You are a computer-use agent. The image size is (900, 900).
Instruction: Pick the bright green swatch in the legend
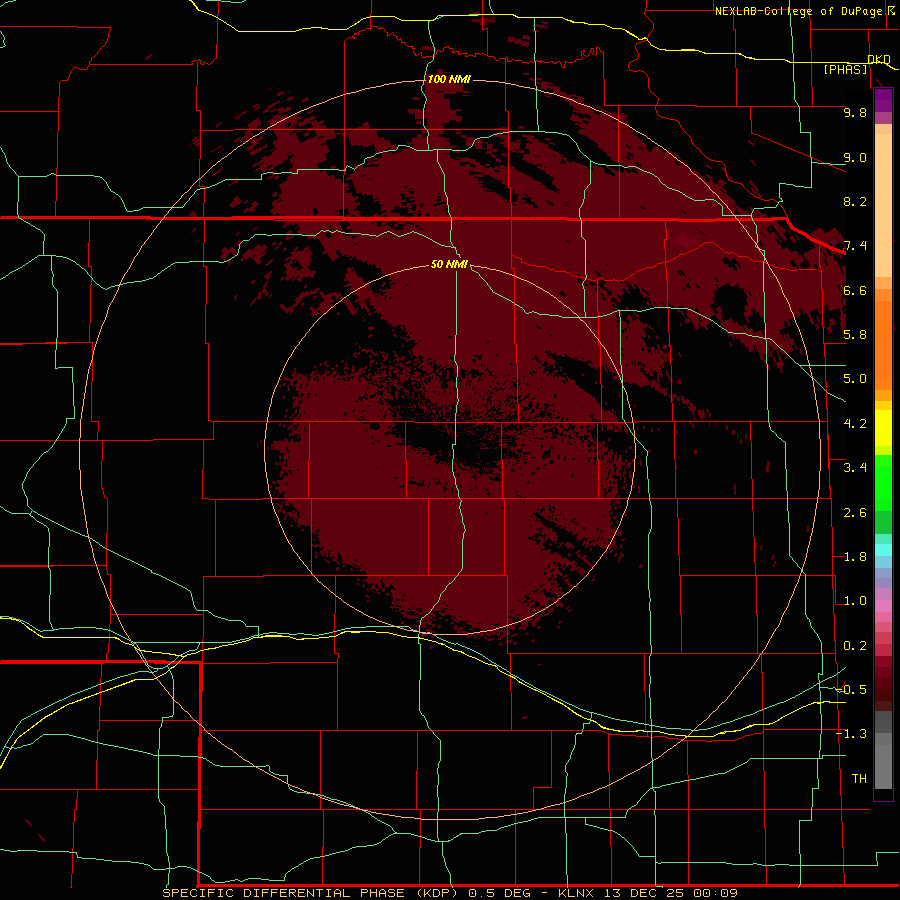(883, 483)
